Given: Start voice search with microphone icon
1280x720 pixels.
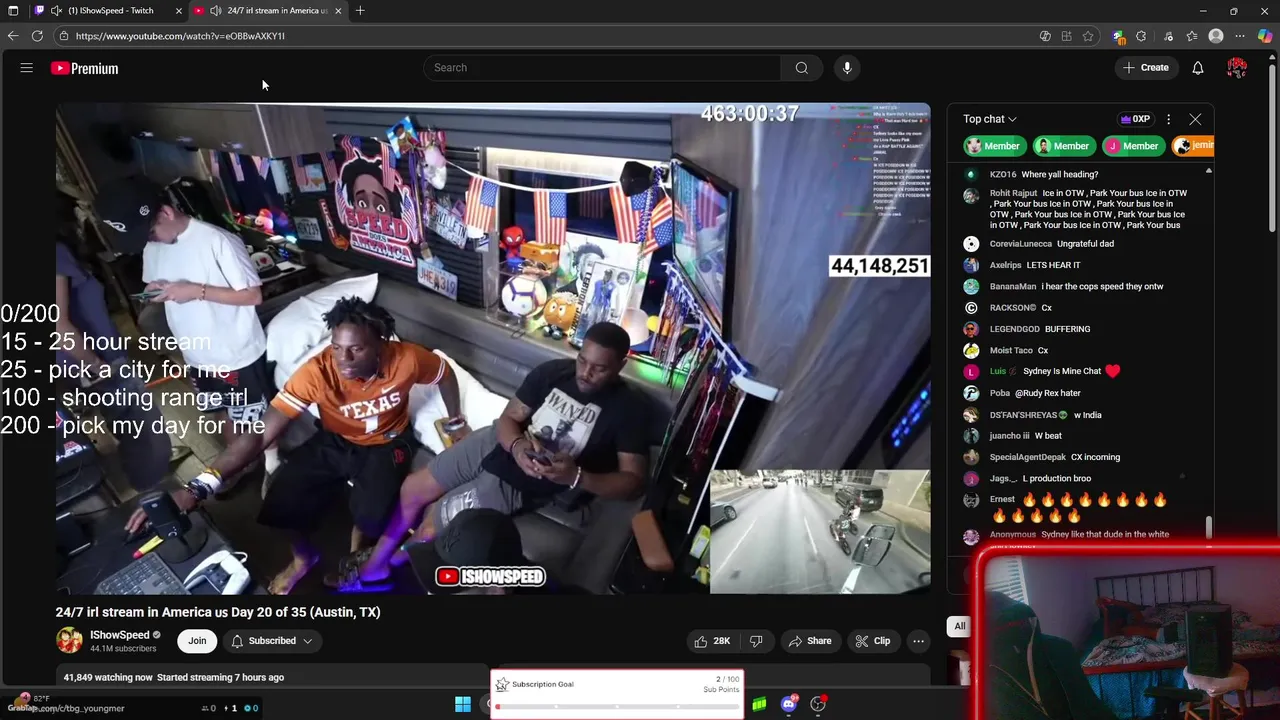Looking at the screenshot, I should click(847, 68).
